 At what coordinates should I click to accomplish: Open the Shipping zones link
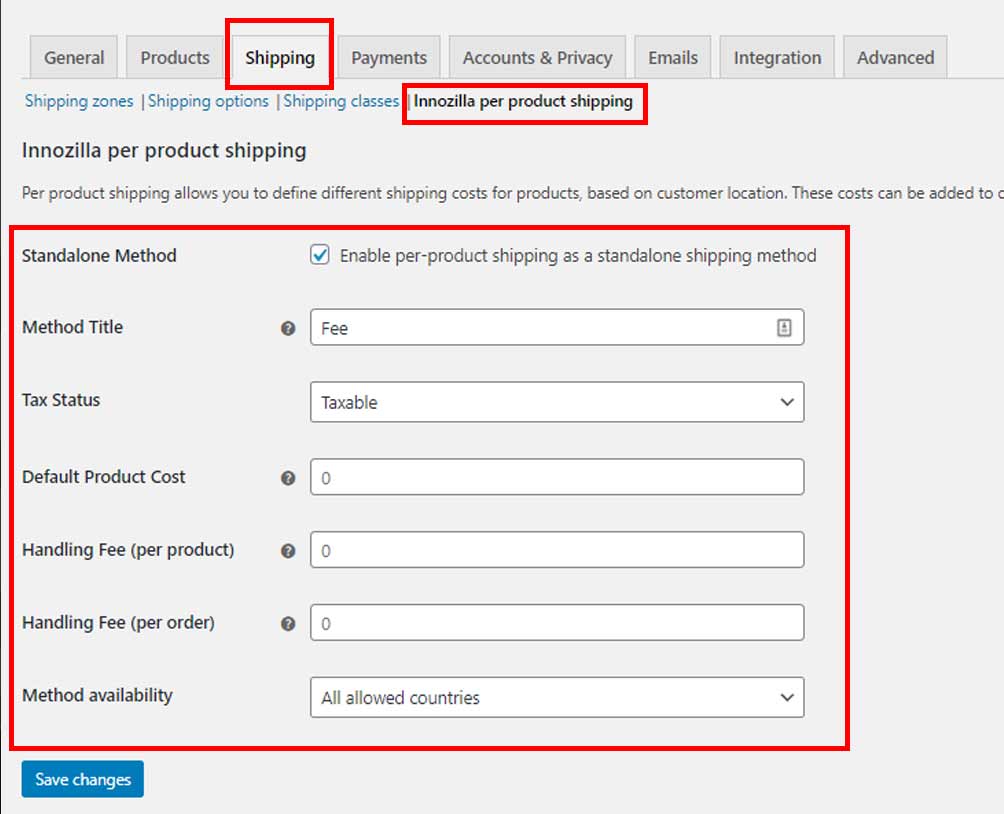[79, 101]
